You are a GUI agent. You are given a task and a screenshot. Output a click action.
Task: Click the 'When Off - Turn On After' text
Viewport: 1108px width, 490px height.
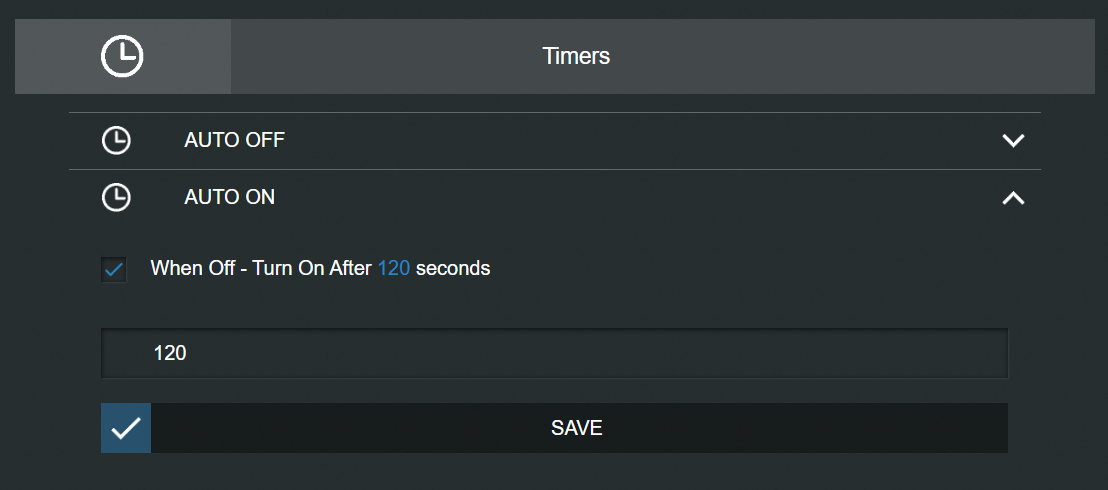click(x=261, y=269)
